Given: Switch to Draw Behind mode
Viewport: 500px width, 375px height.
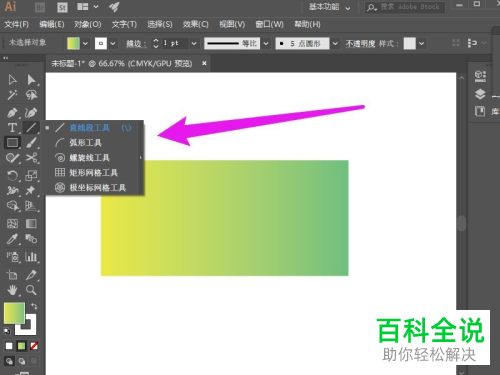Looking at the screenshot, I should coord(22,361).
